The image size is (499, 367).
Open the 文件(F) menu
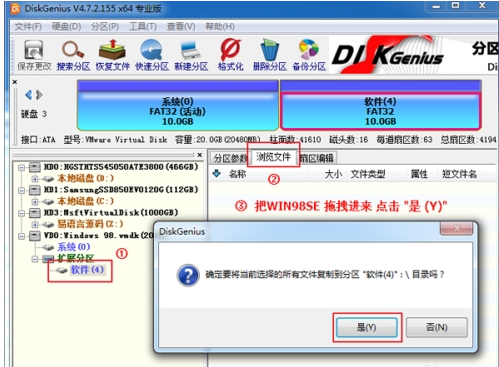coord(28,26)
